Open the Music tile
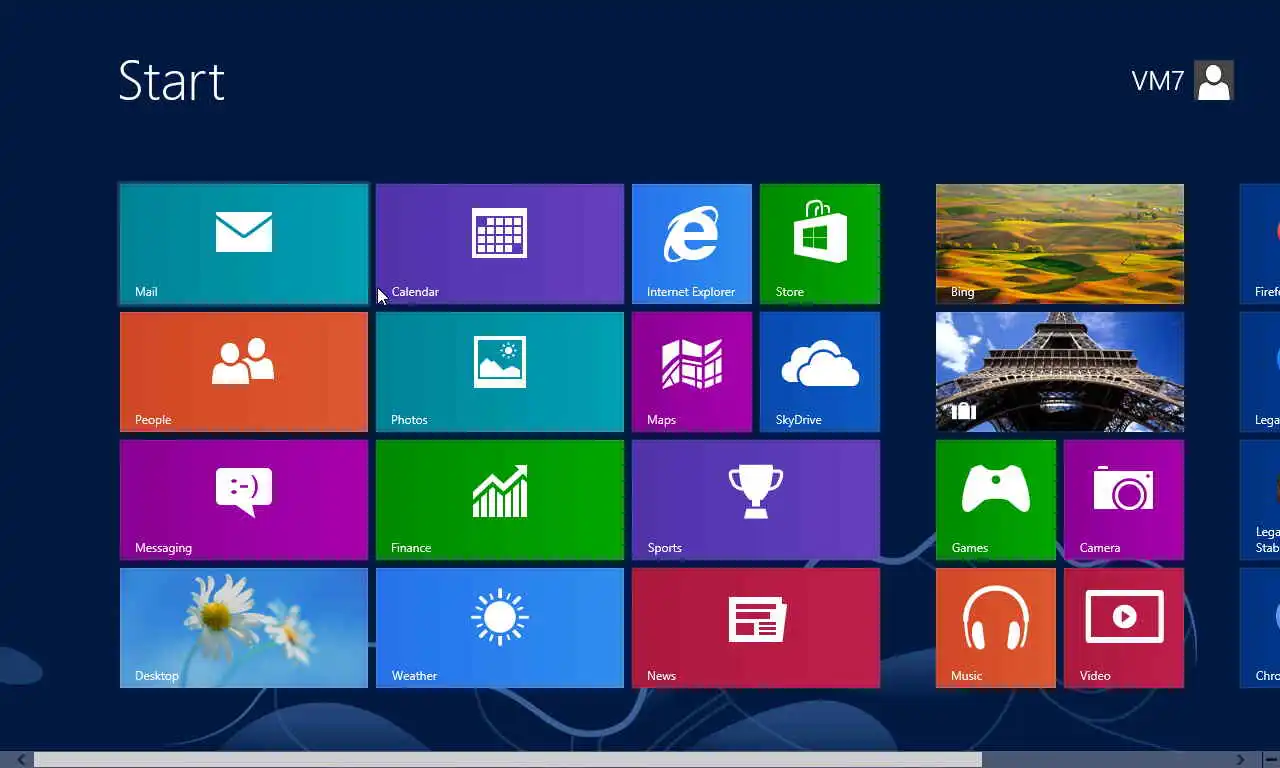Image resolution: width=1280 pixels, height=768 pixels. coord(996,628)
